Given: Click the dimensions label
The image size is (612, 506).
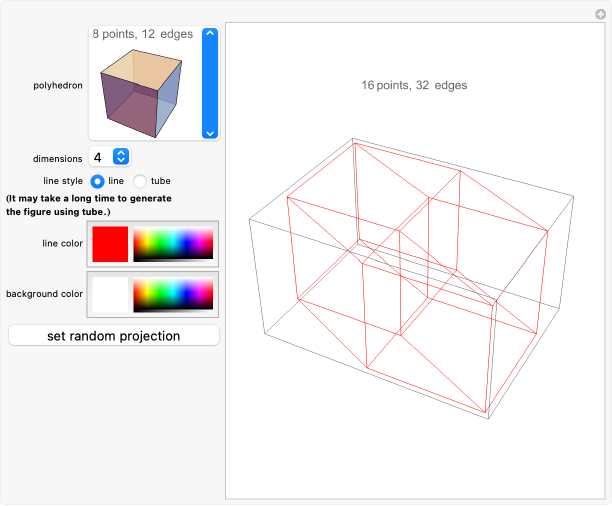Looking at the screenshot, I should pos(57,159).
